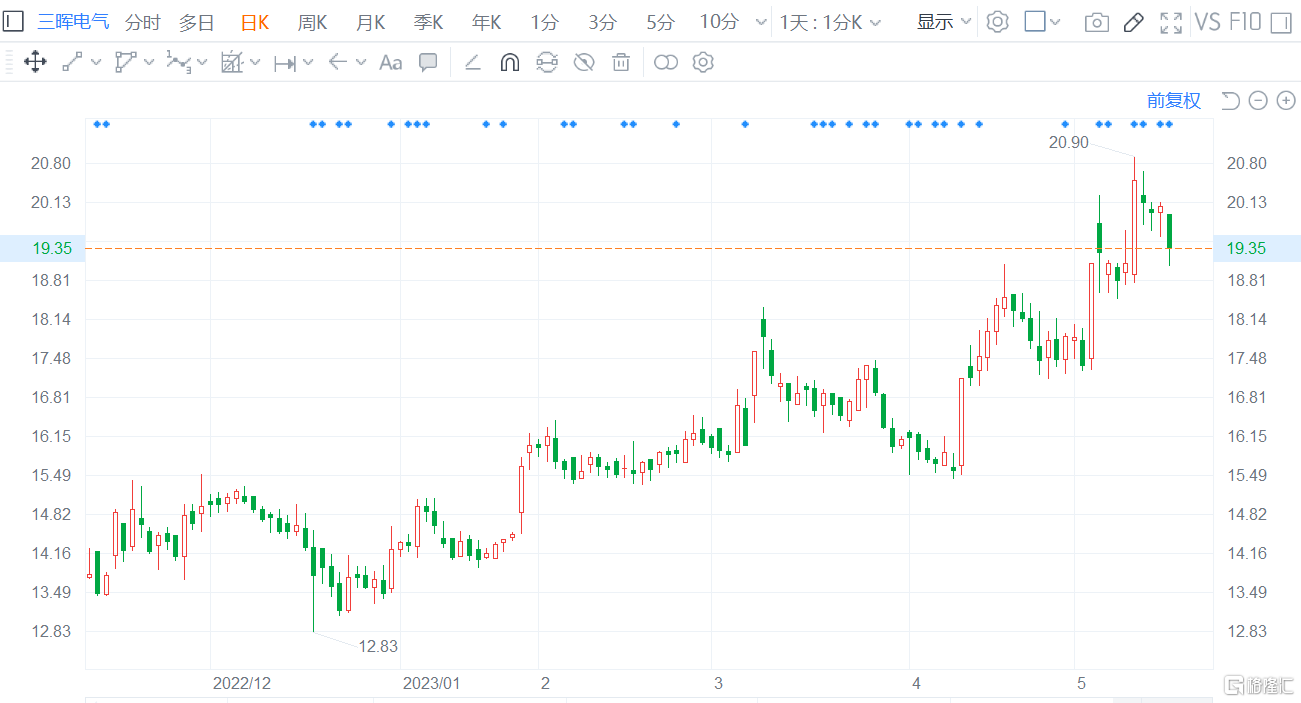Image resolution: width=1301 pixels, height=703 pixels.
Task: Click the 2023/01 date axis label
Action: click(431, 684)
